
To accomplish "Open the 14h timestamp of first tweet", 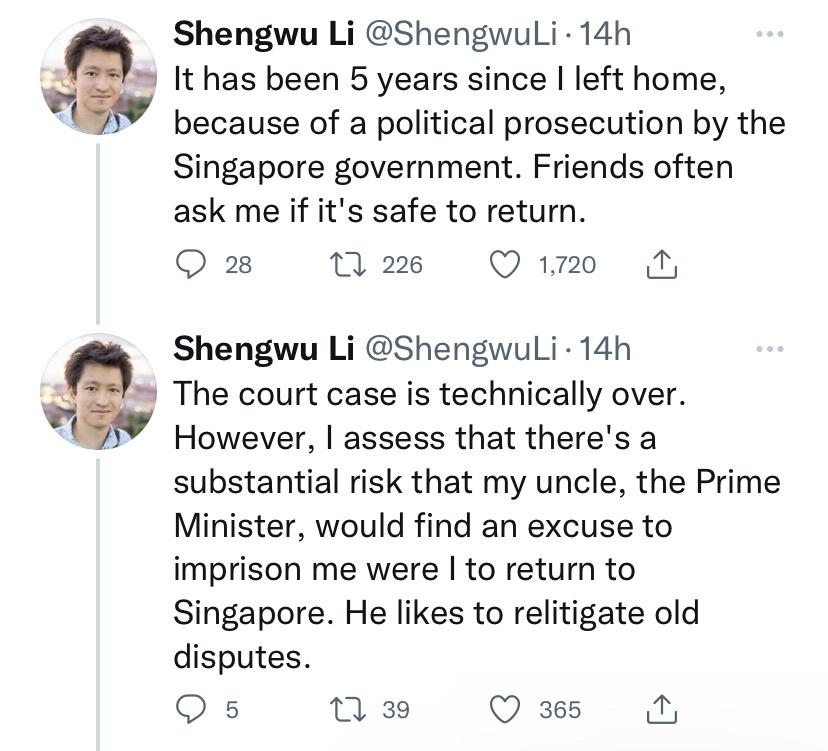I will 605,34.
